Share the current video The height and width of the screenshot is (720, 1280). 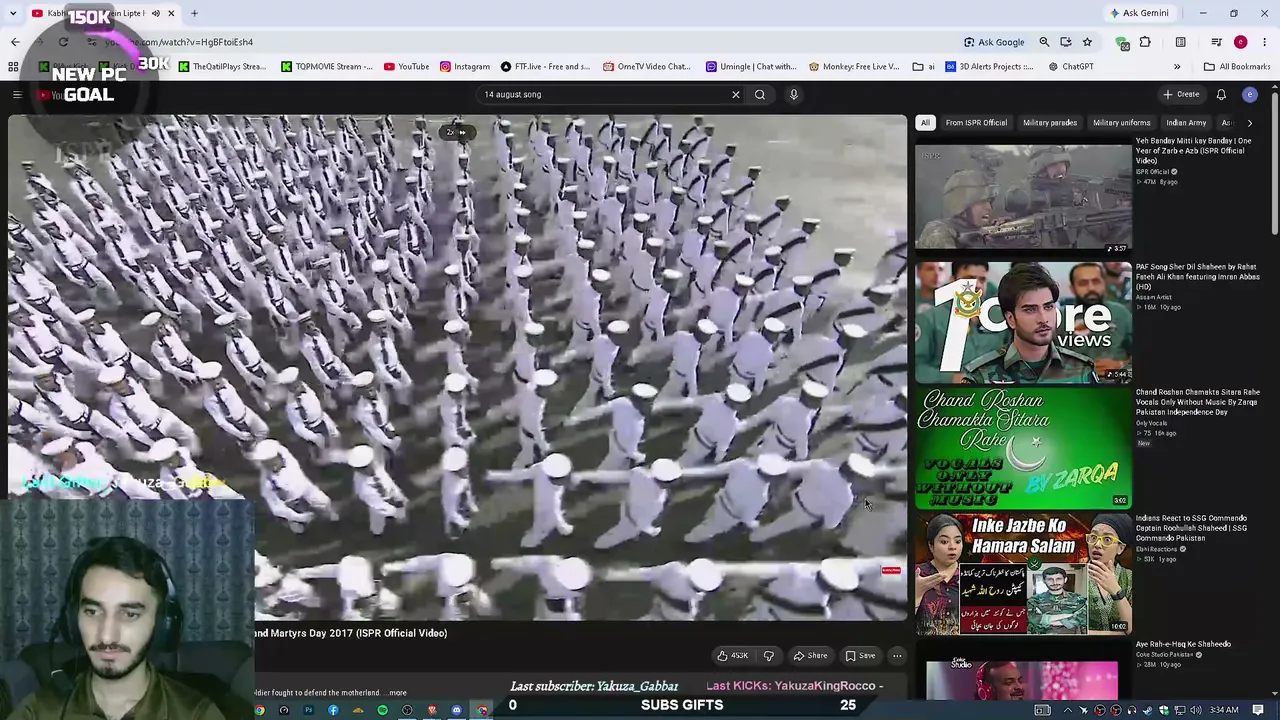pyautogui.click(x=810, y=656)
